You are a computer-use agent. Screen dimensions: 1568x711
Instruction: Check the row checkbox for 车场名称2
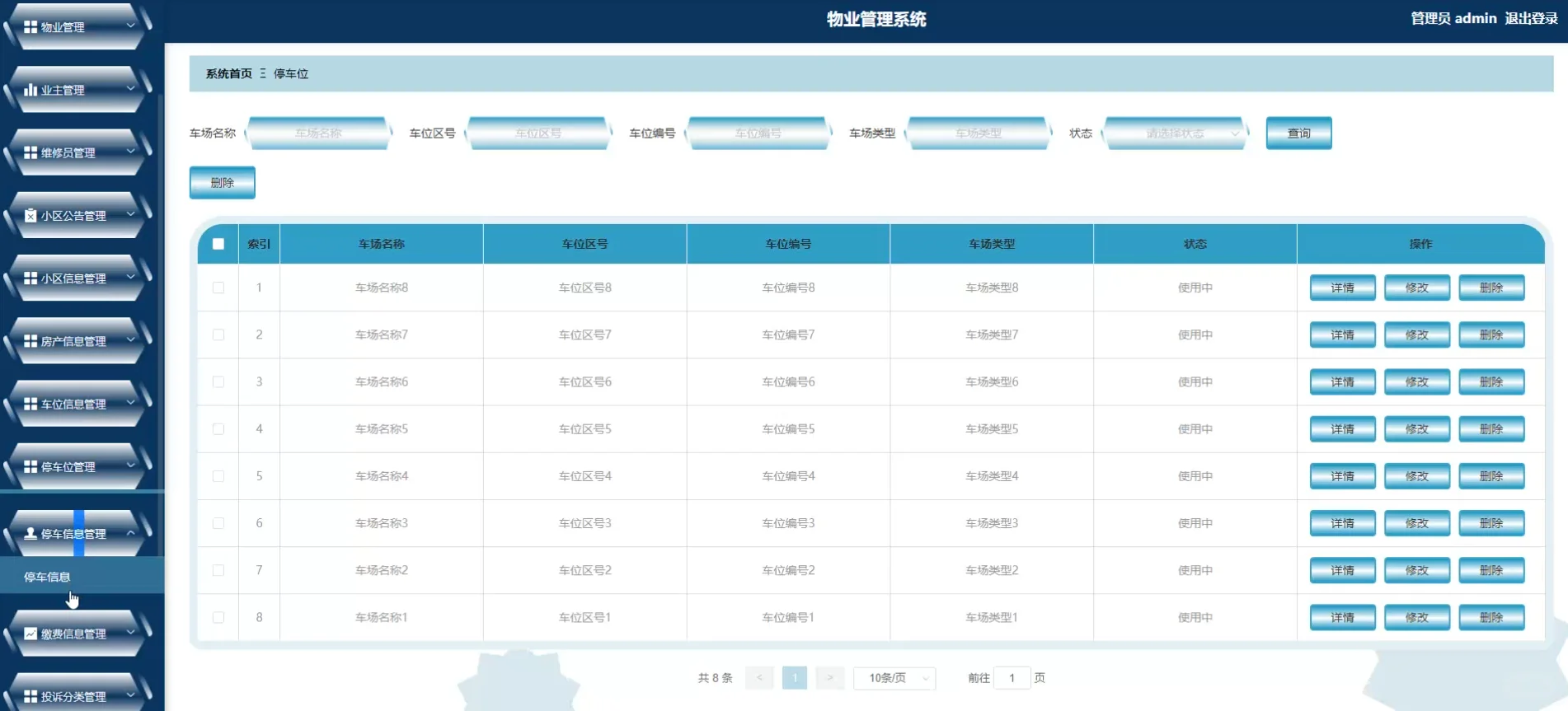pos(218,570)
